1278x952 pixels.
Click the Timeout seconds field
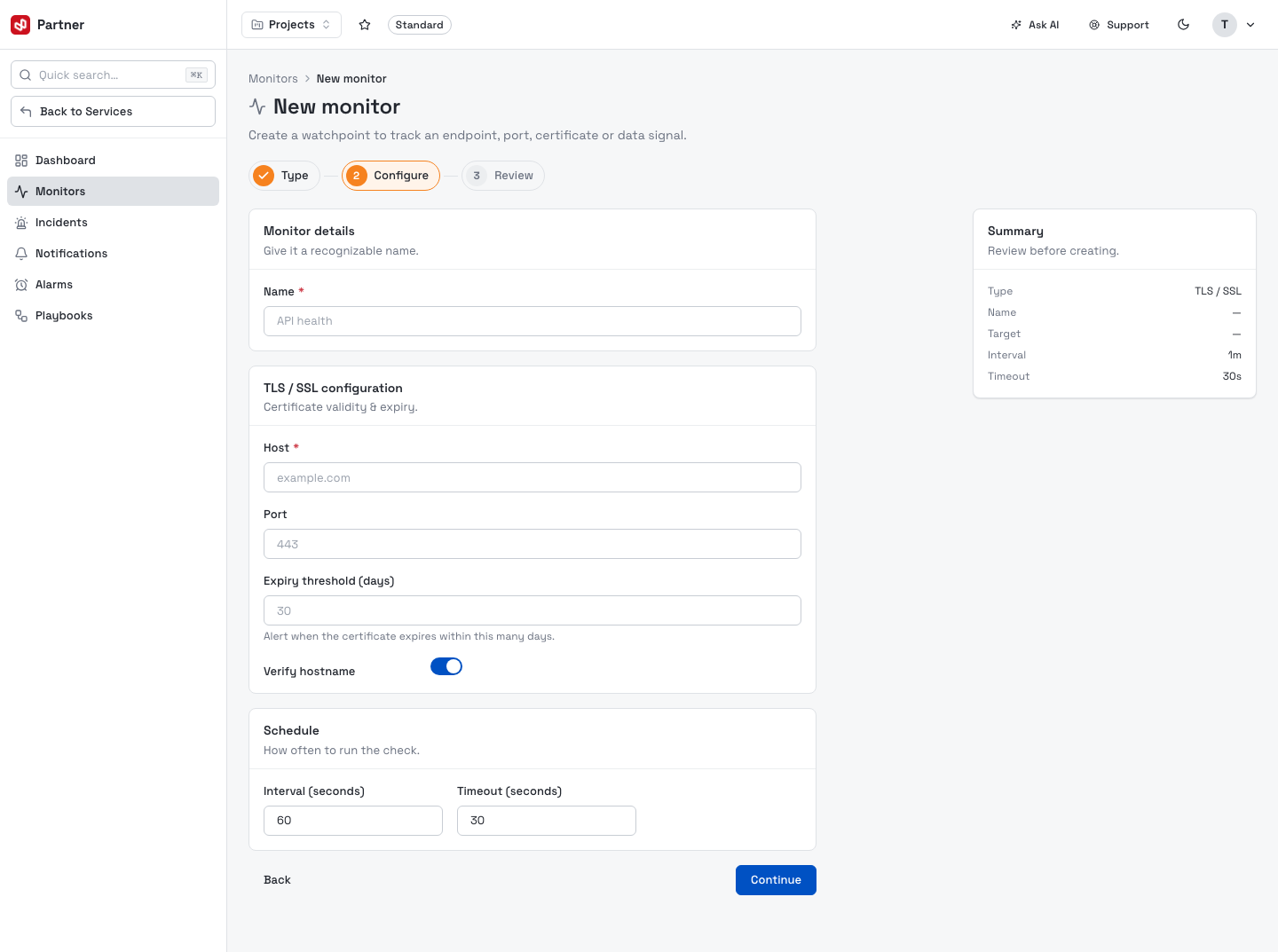pos(547,821)
